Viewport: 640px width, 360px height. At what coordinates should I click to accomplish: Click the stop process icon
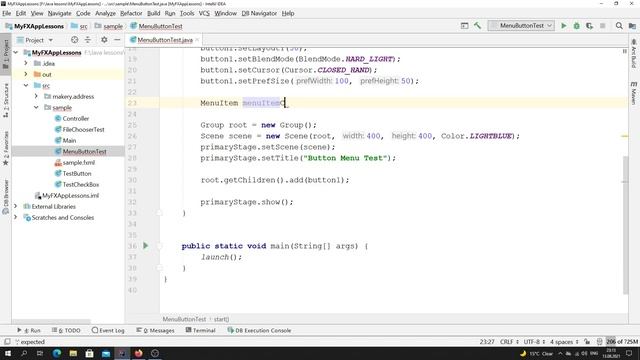coord(602,26)
